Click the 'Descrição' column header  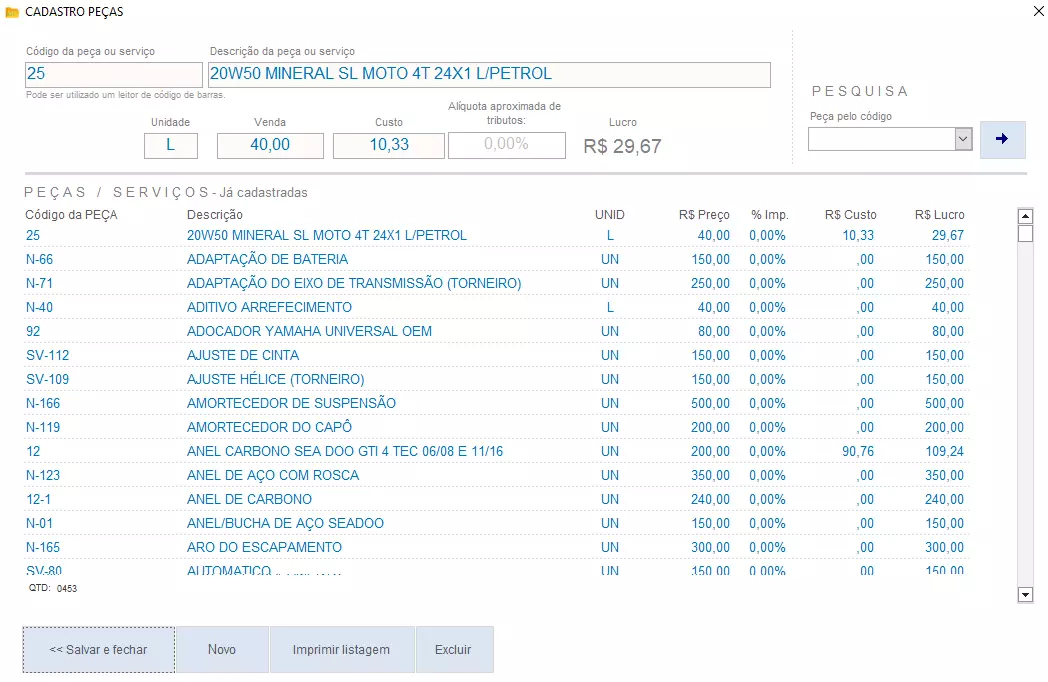(215, 215)
